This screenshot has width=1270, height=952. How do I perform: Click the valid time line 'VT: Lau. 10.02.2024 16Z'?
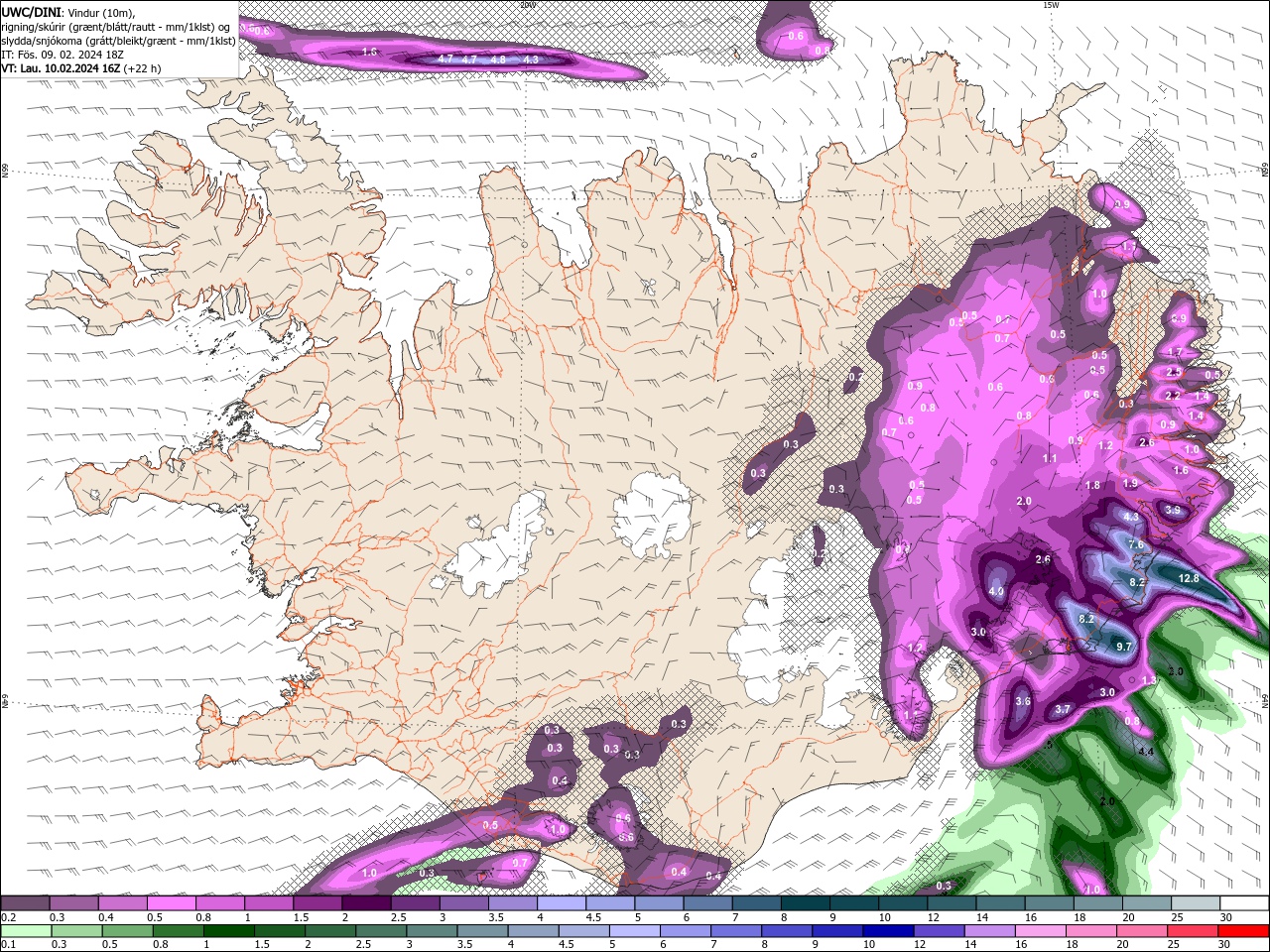[62, 68]
